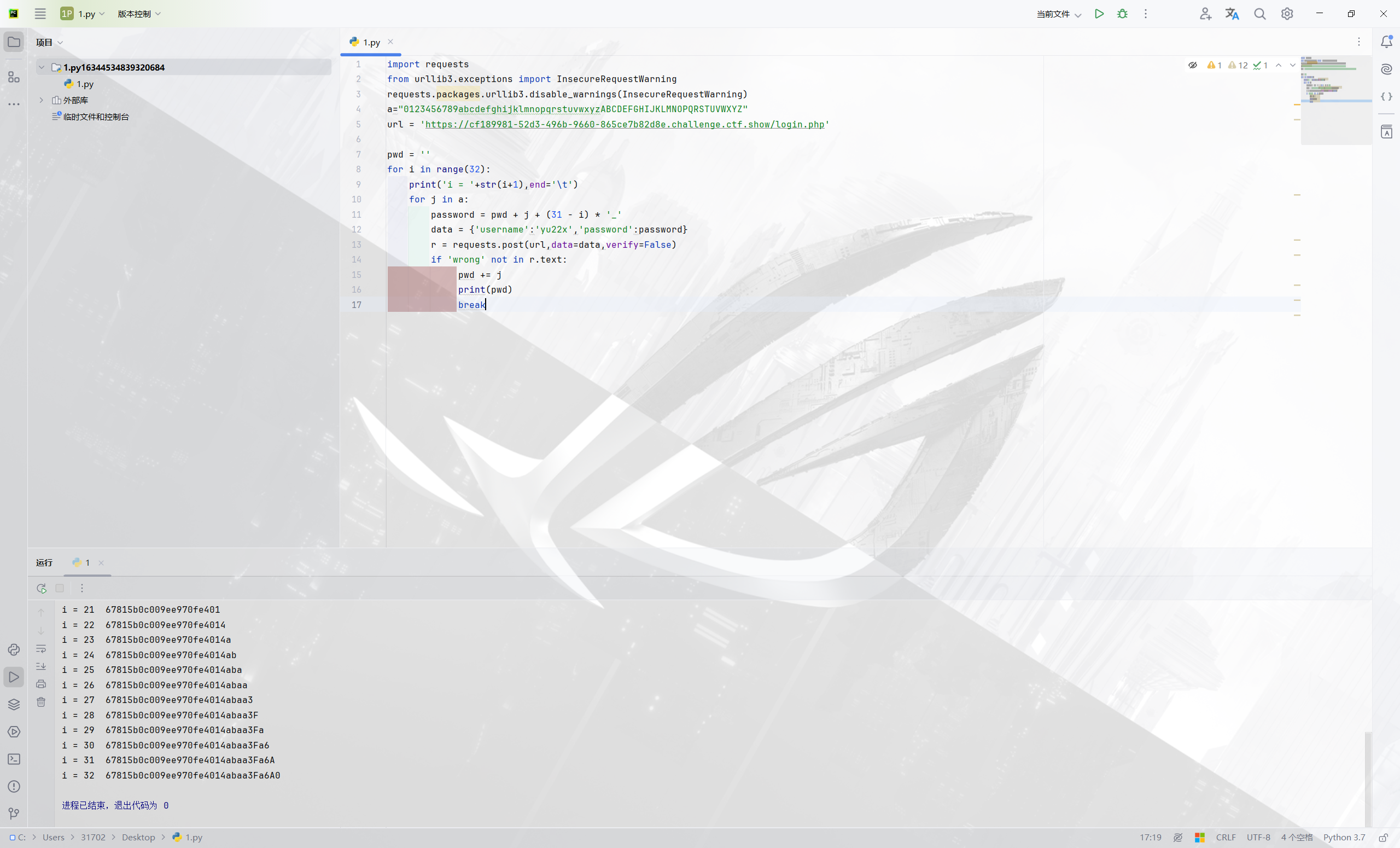Open the Notifications bell icon
Screen dimensions: 1400x848
[x=1386, y=42]
